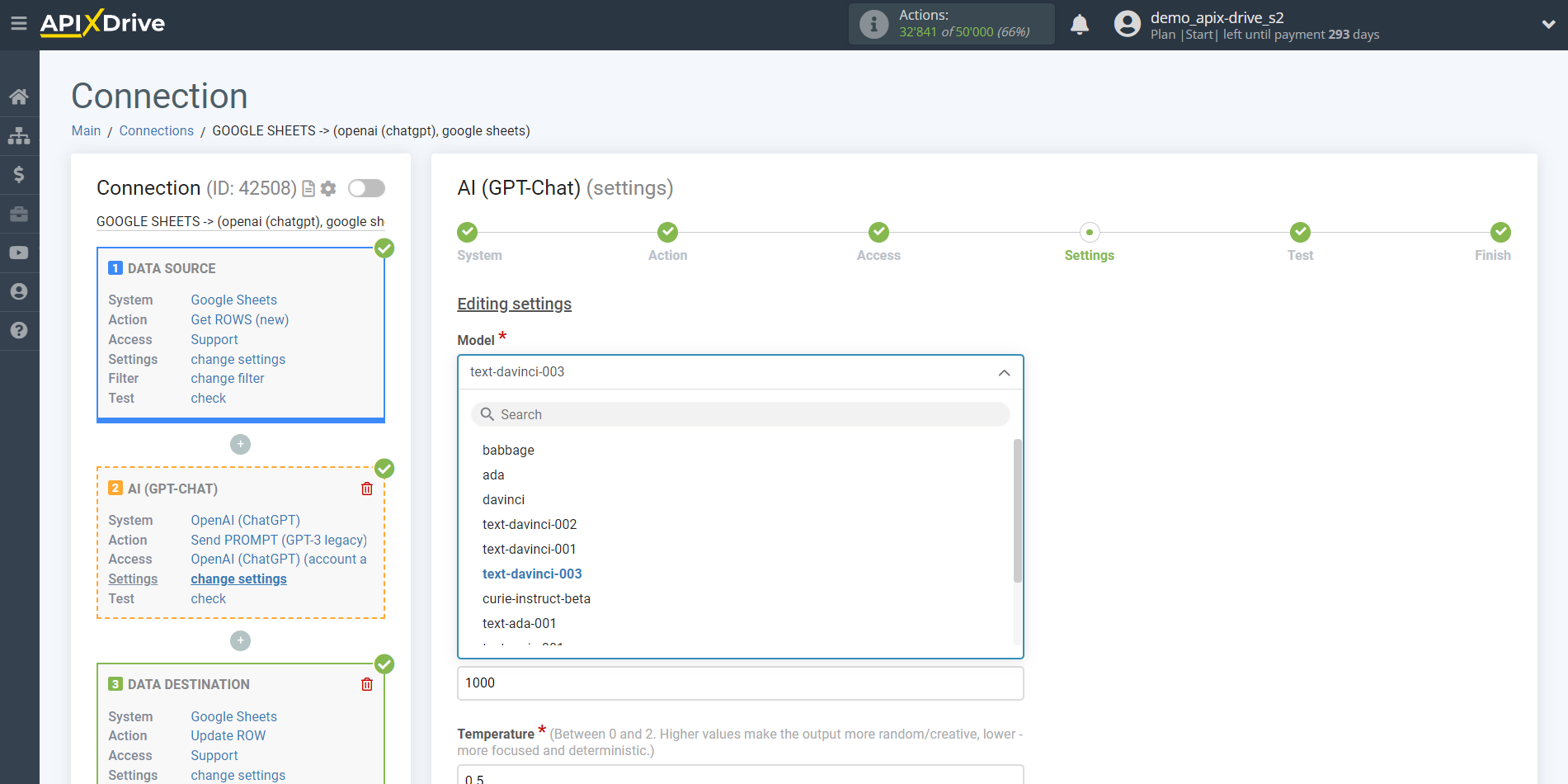The width and height of the screenshot is (1568, 784).
Task: Go to the Access step
Action: [x=878, y=232]
